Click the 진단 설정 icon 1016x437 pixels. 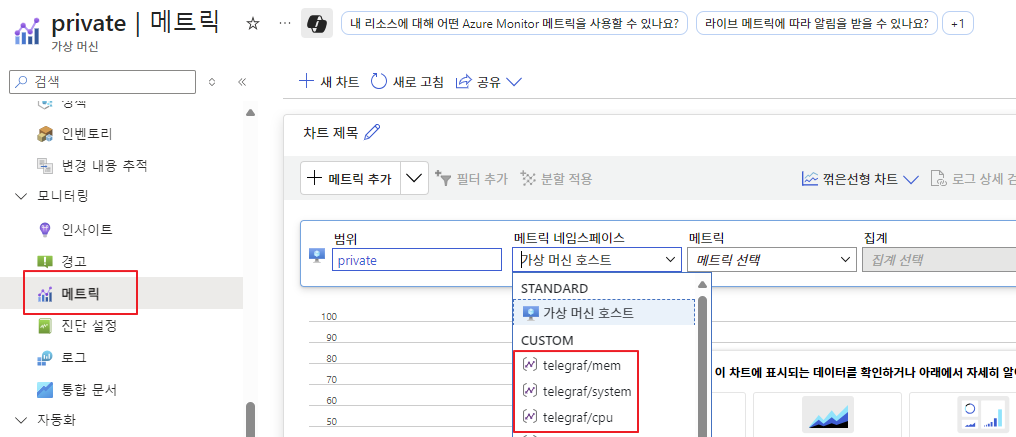pos(45,325)
